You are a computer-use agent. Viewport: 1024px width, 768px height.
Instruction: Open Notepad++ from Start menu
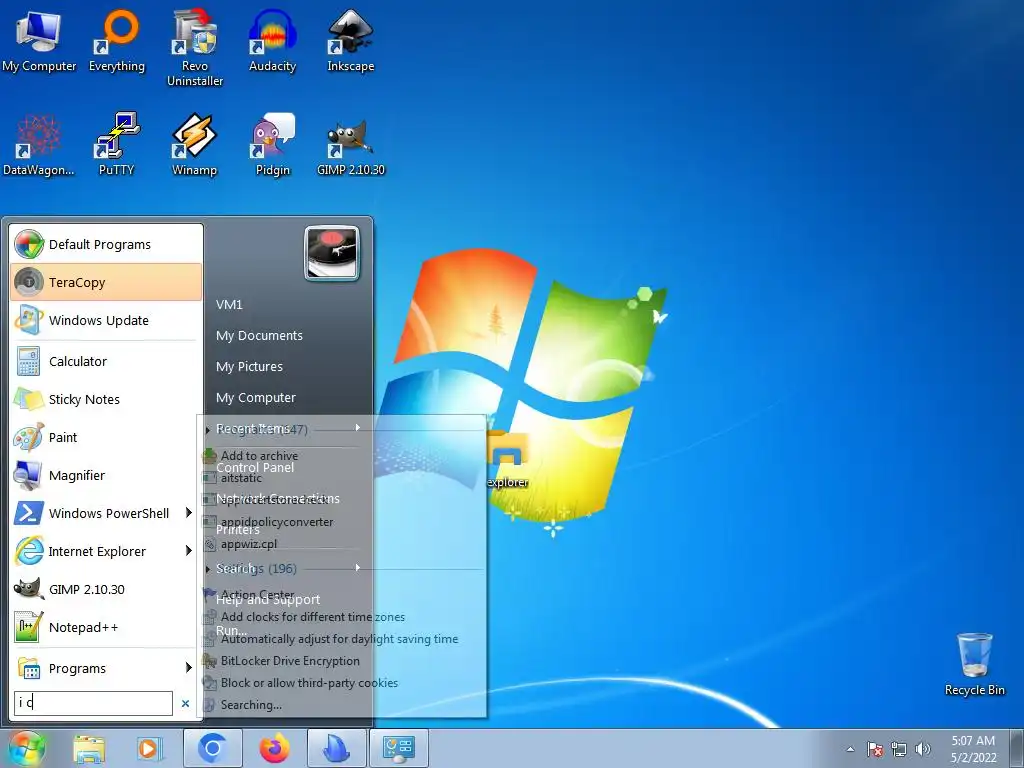107,627
